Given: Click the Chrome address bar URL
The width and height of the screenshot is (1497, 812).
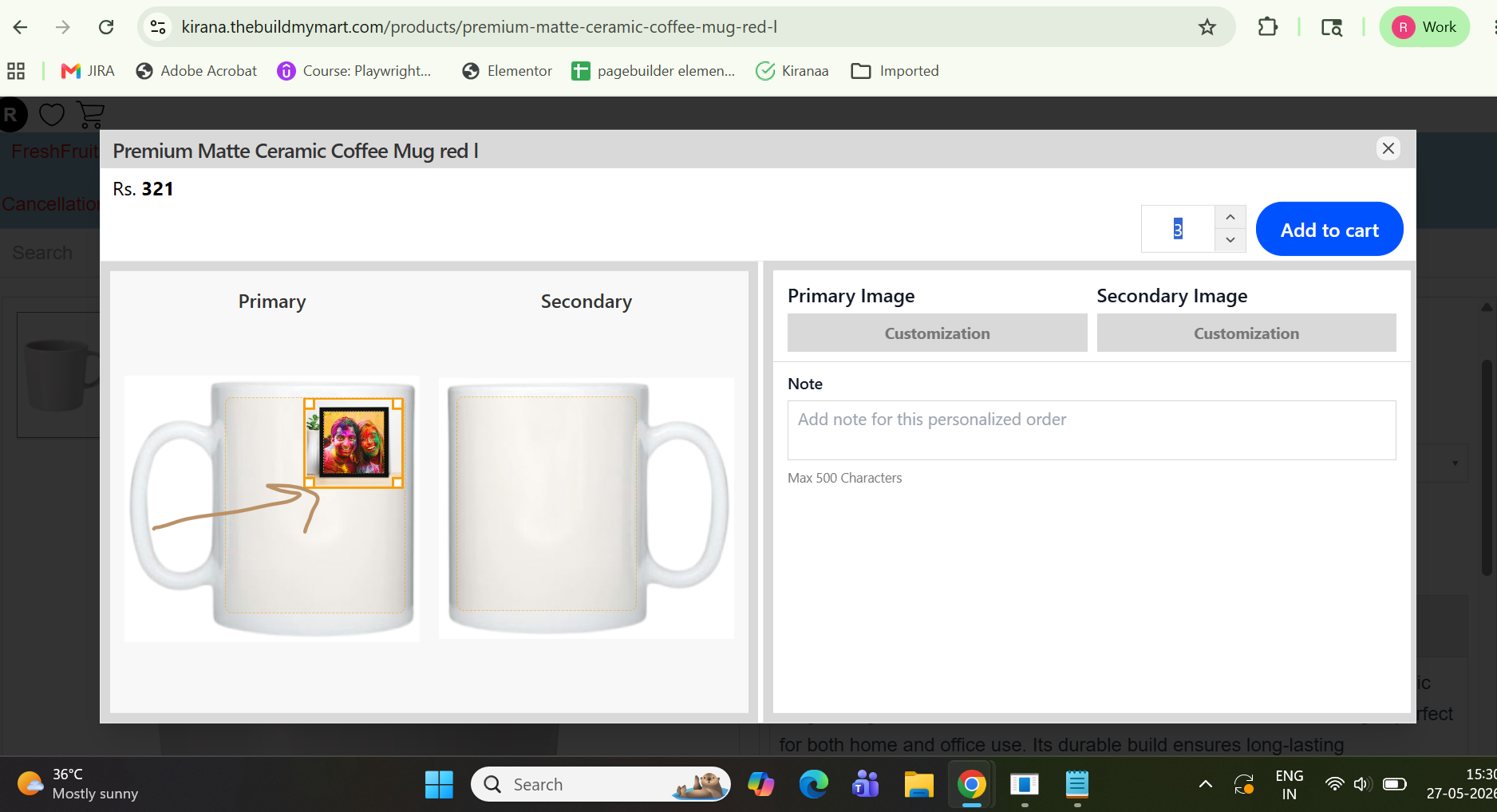Looking at the screenshot, I should 479,27.
